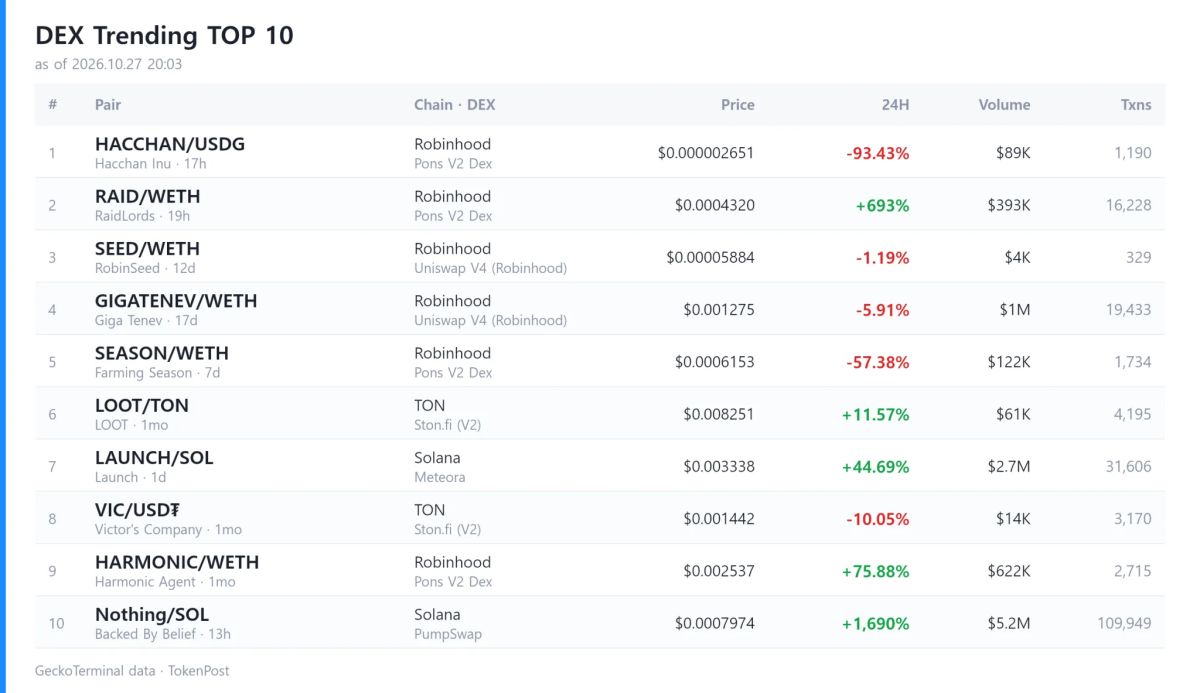Click the 'Harmonic Agent · 1mo' subtitle

165,581
